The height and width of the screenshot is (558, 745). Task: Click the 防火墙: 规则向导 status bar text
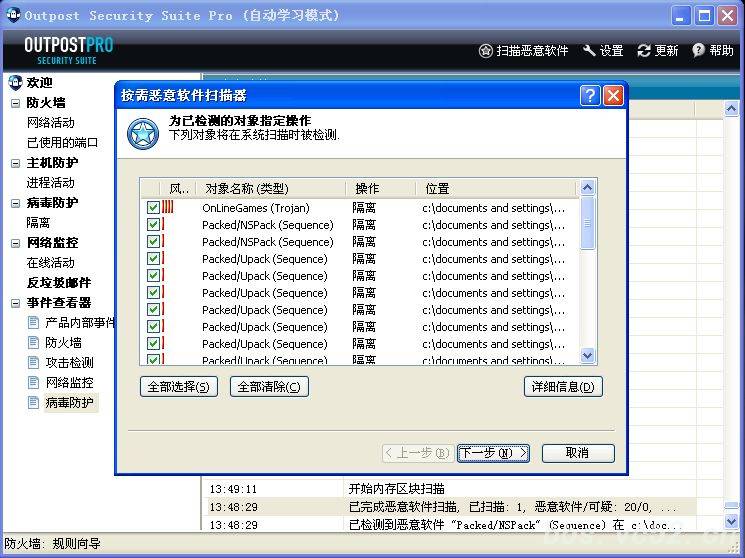[x=52, y=543]
